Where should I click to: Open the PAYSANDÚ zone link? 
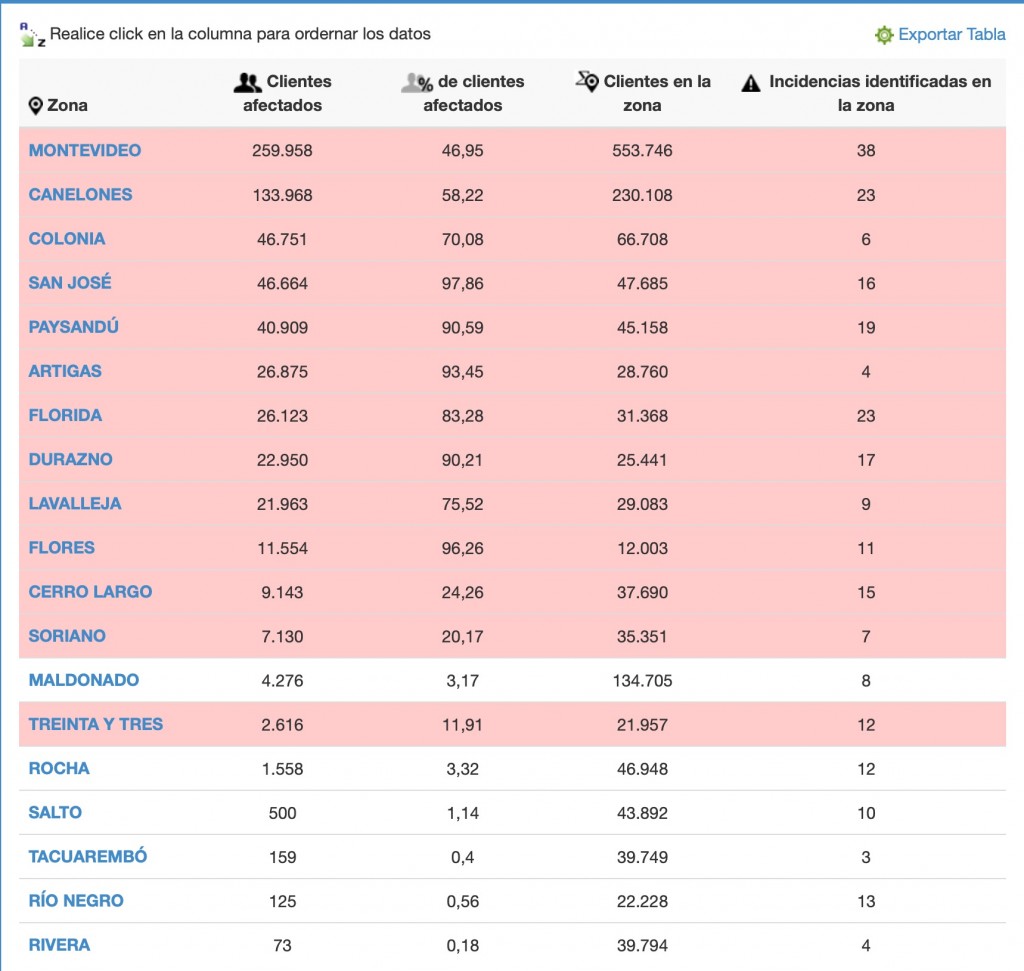coord(74,327)
